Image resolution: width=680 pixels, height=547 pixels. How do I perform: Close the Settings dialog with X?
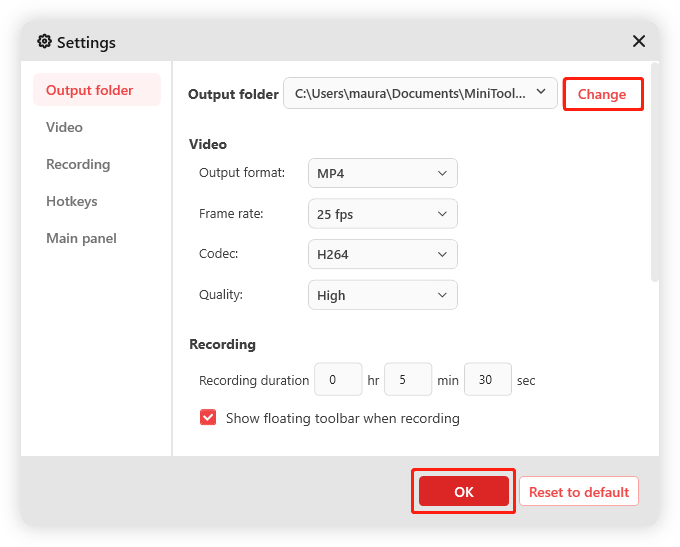click(639, 41)
